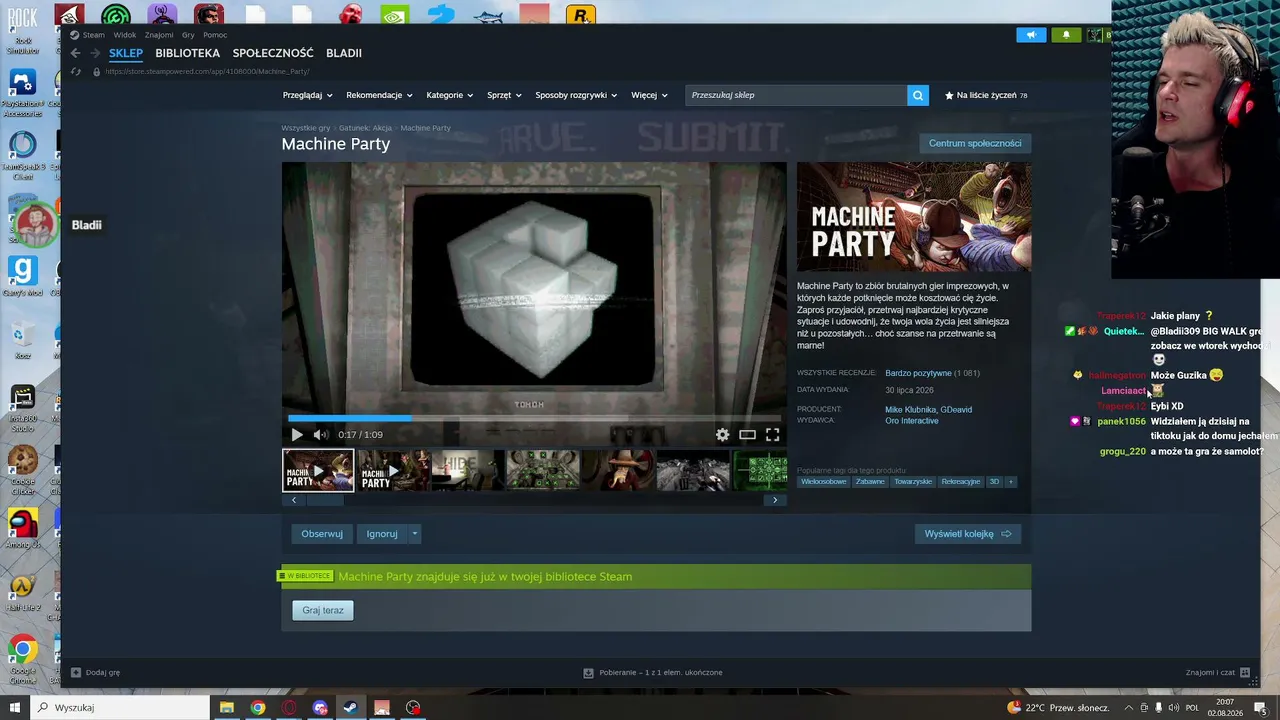
Task: Expand the Kategorie dropdown
Action: coord(450,95)
